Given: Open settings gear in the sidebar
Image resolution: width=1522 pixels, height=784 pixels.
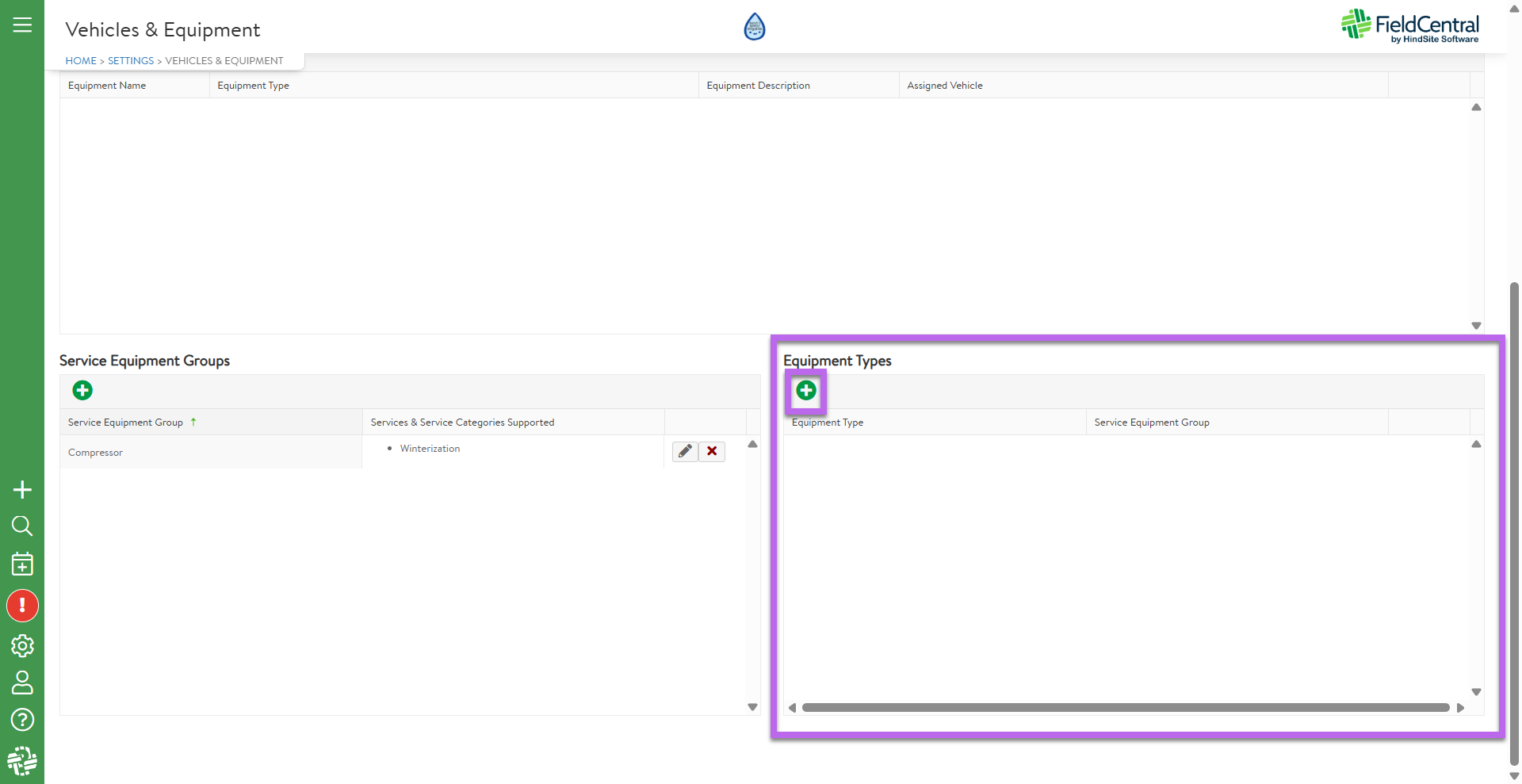Looking at the screenshot, I should (x=22, y=646).
